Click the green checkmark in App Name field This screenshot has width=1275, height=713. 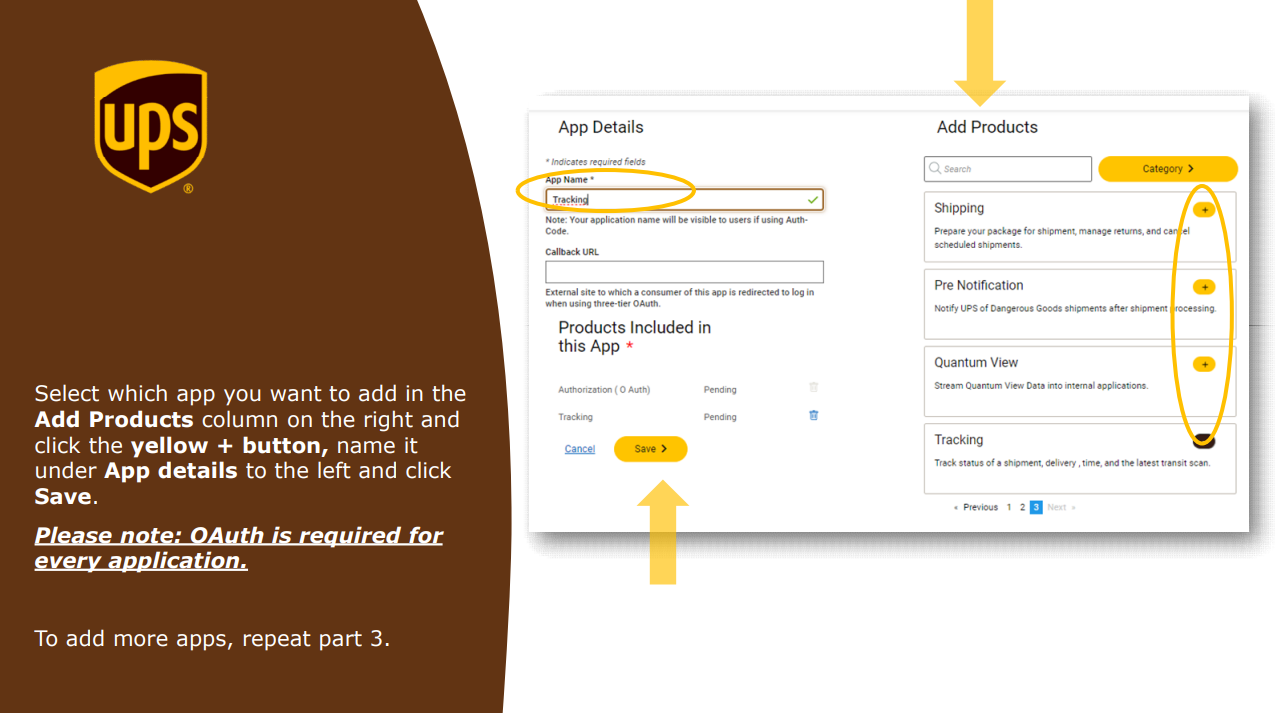pos(812,200)
